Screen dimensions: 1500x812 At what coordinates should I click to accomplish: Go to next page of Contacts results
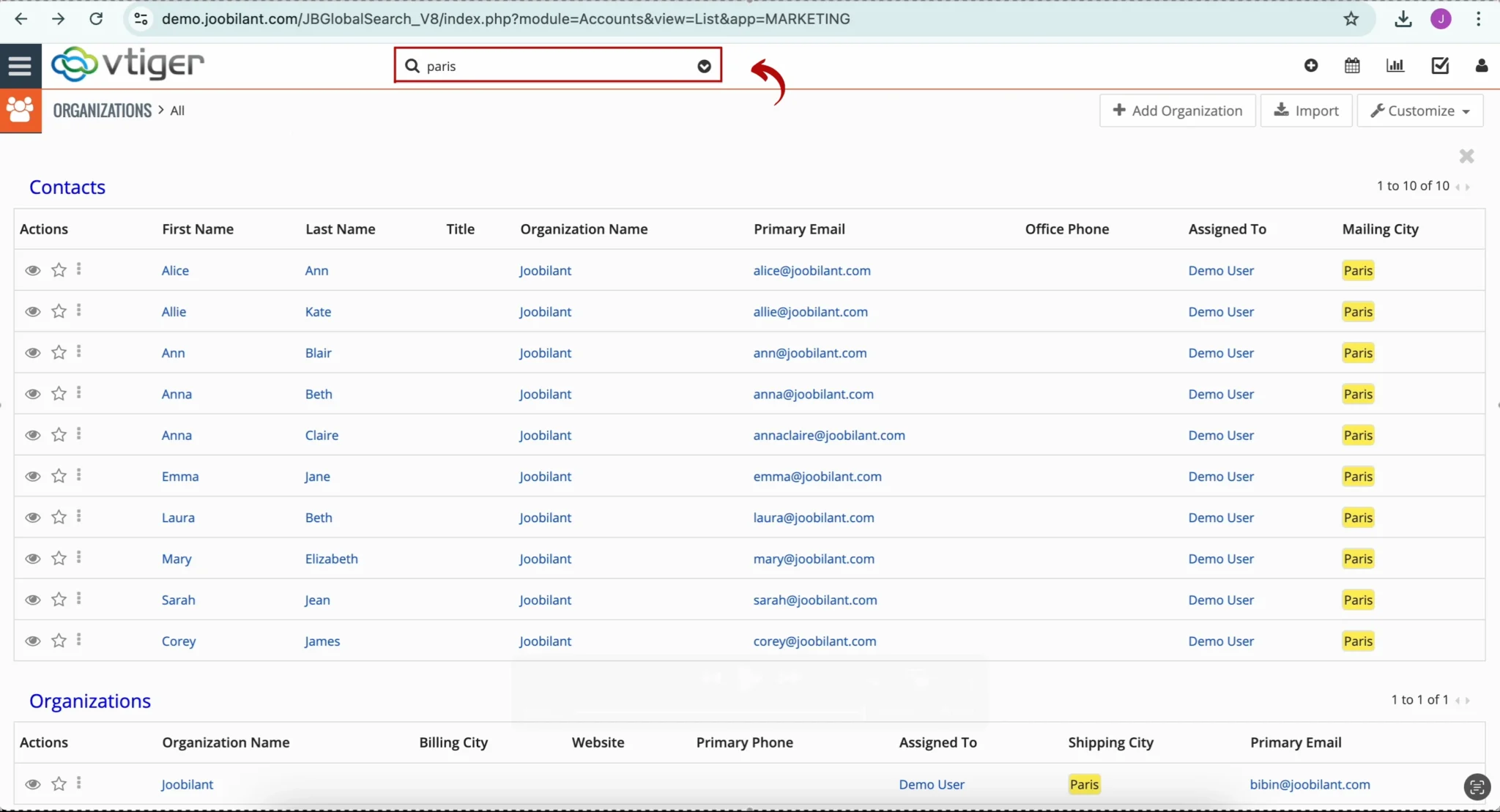[1469, 186]
